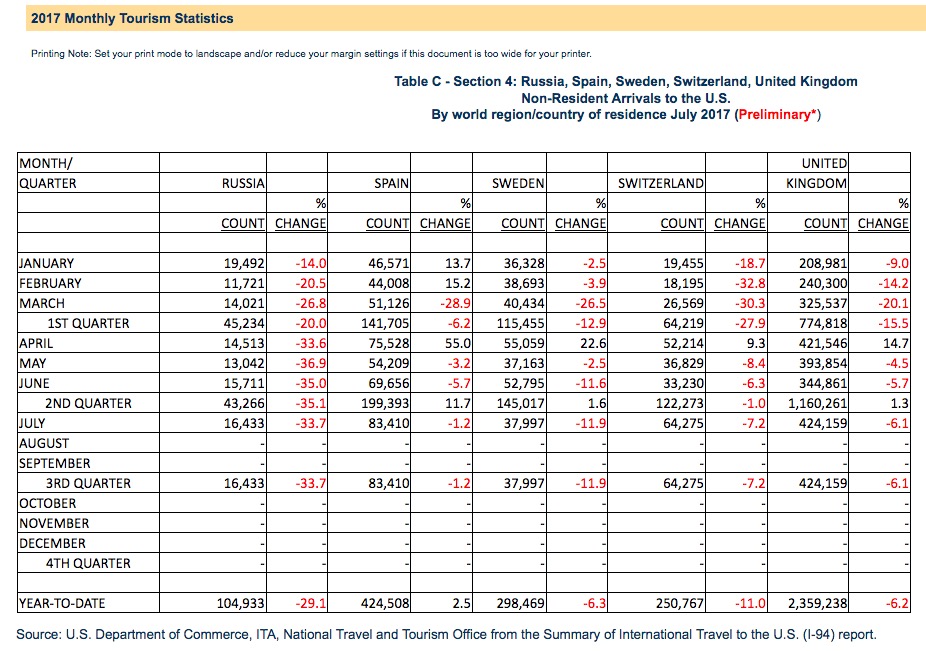The height and width of the screenshot is (651, 926).
Task: Click the JANUARY row label
Action: point(47,263)
